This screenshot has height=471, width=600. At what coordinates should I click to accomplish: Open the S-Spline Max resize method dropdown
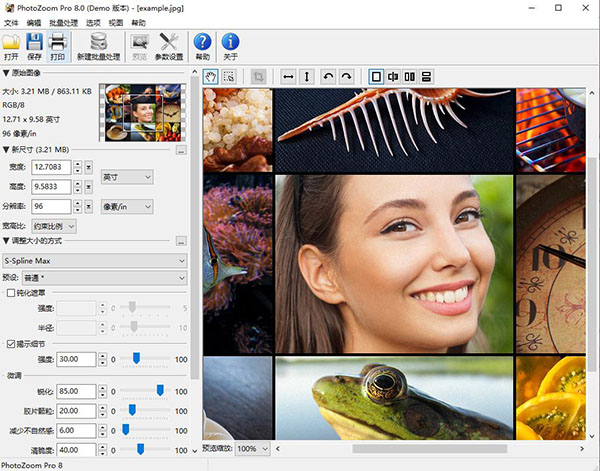click(95, 260)
